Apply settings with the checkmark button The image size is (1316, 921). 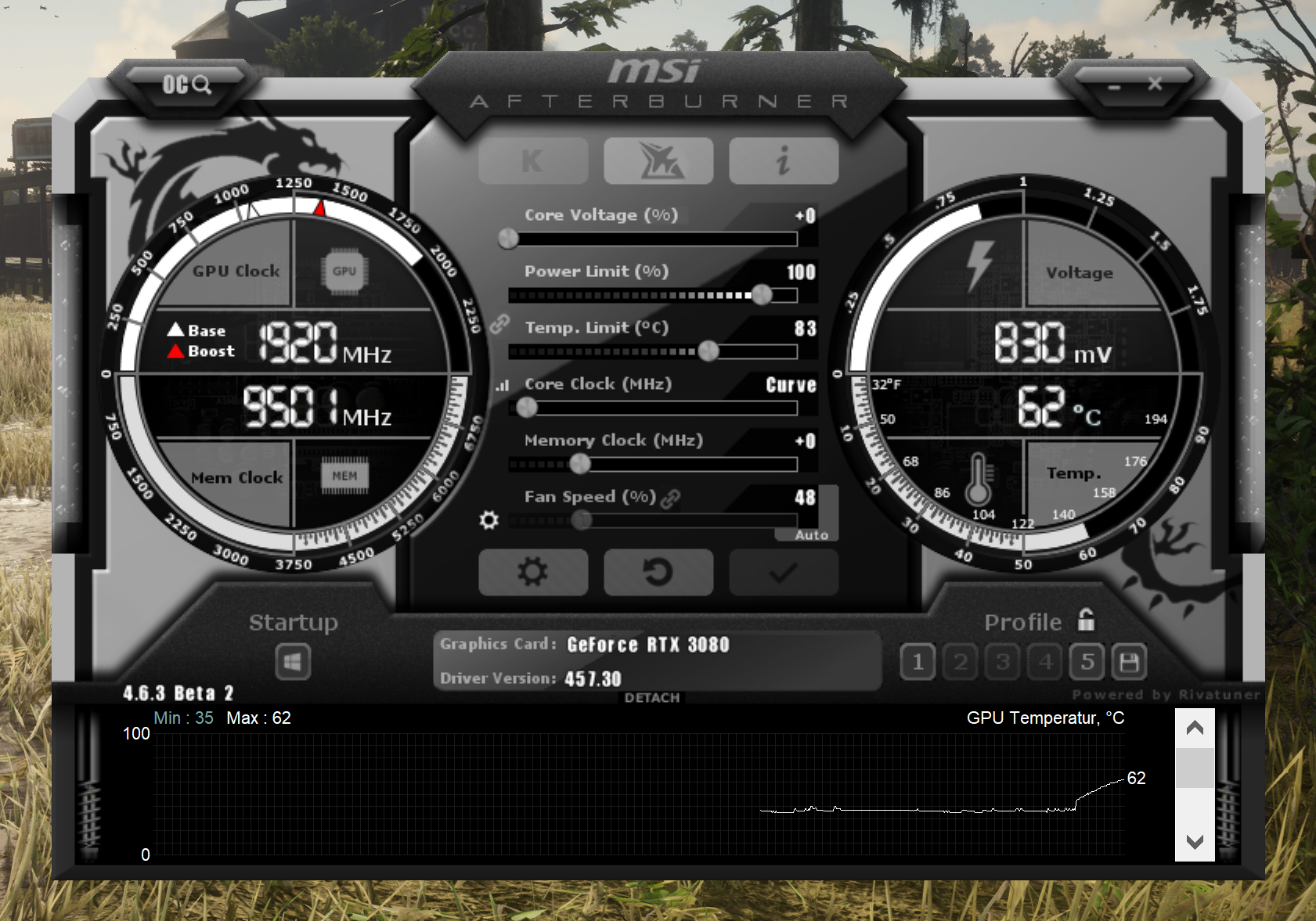(784, 572)
